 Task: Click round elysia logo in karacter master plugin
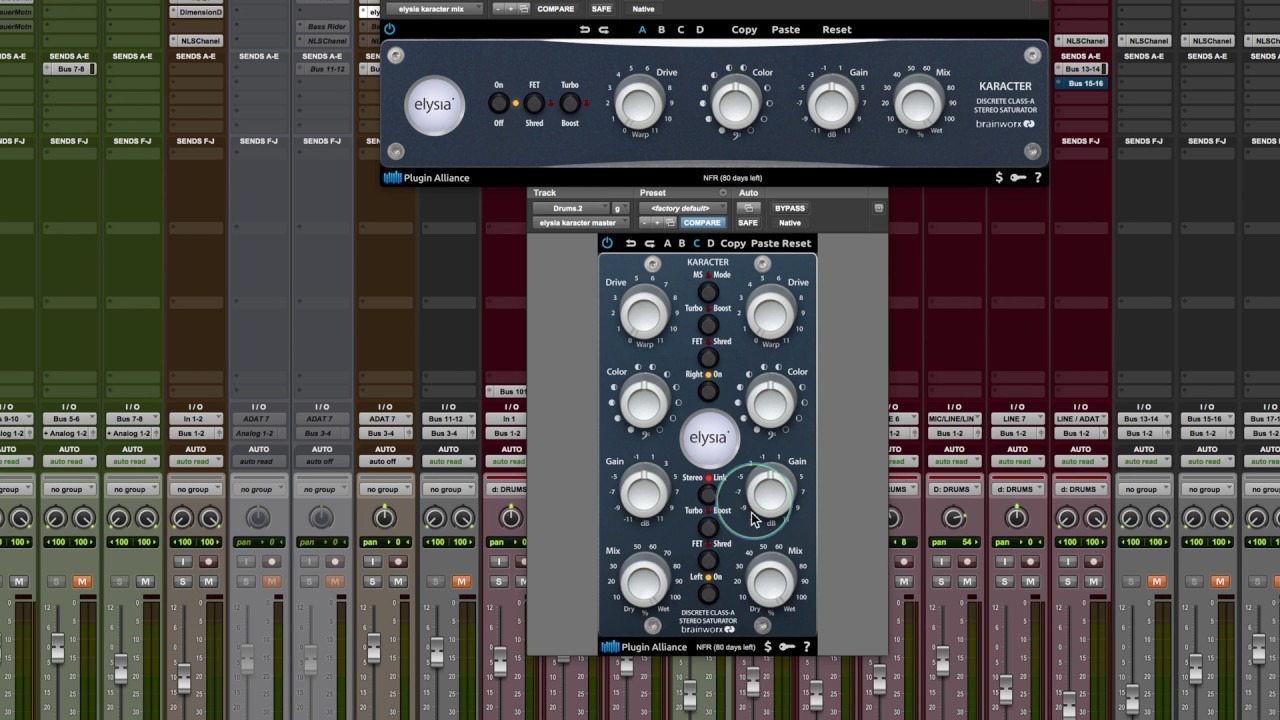[x=708, y=438]
